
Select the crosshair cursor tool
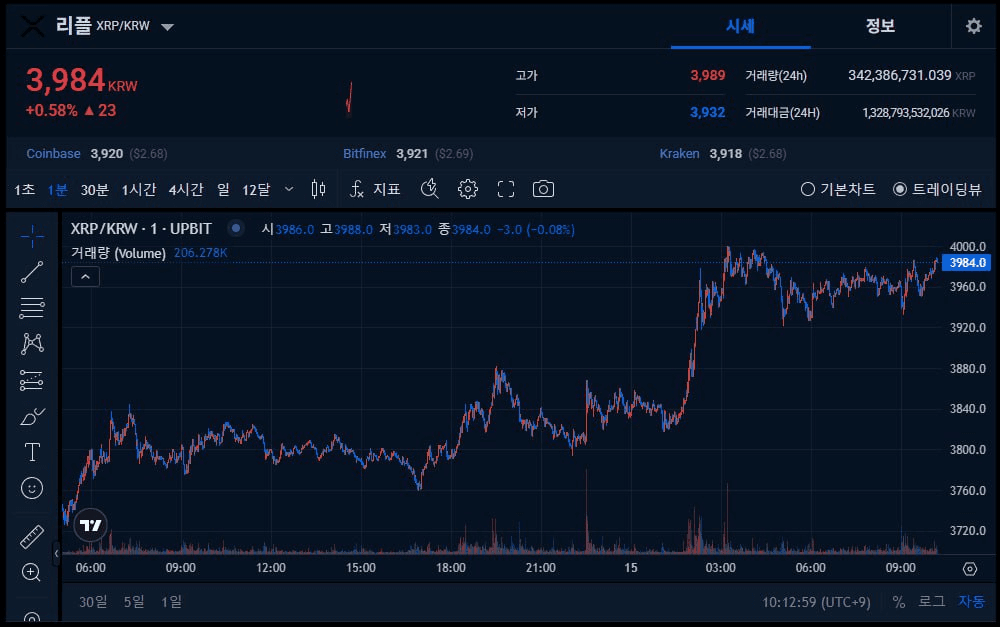32,237
